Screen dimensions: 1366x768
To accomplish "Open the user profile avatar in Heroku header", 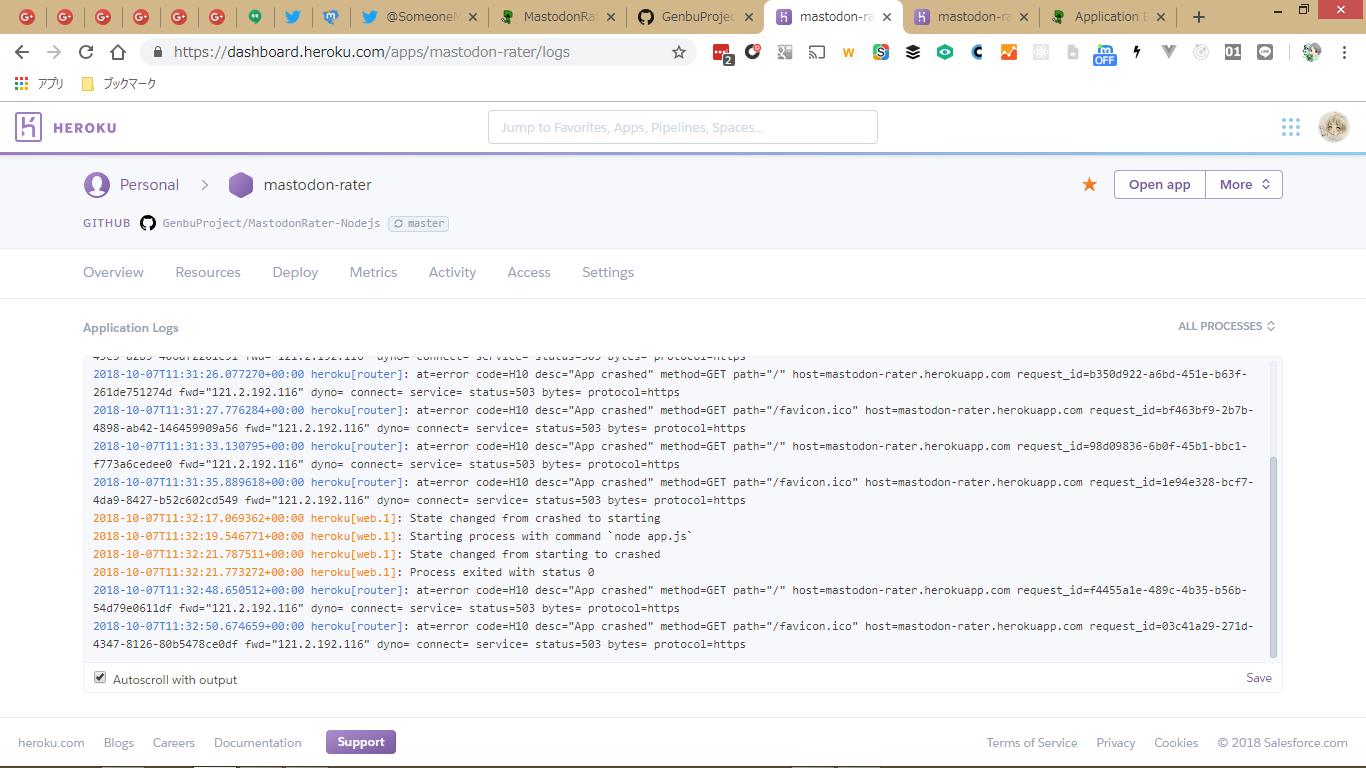I will pos(1333,127).
